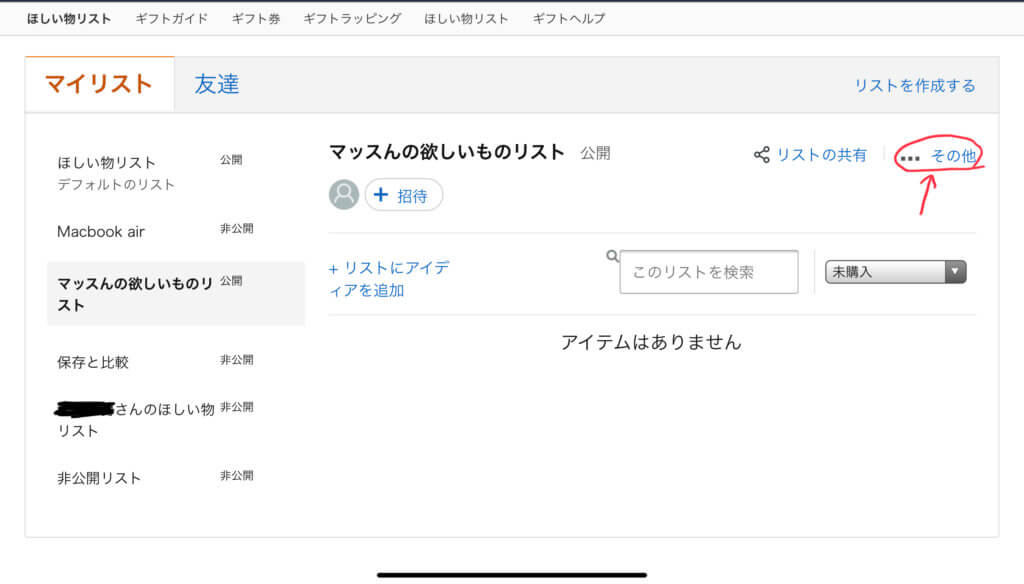The width and height of the screenshot is (1024, 584).
Task: Select the default ほしい物リスト in sidebar
Action: click(107, 163)
